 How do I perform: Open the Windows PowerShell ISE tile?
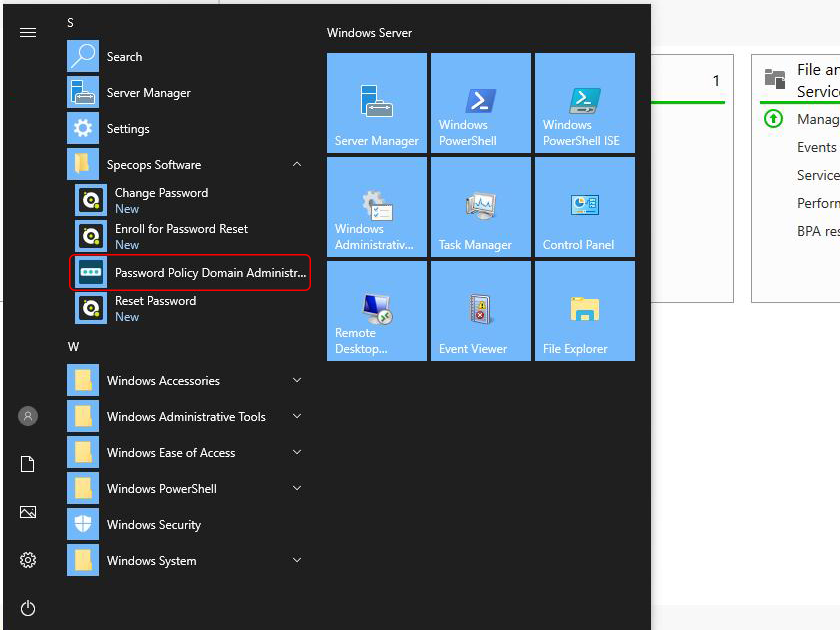[584, 103]
